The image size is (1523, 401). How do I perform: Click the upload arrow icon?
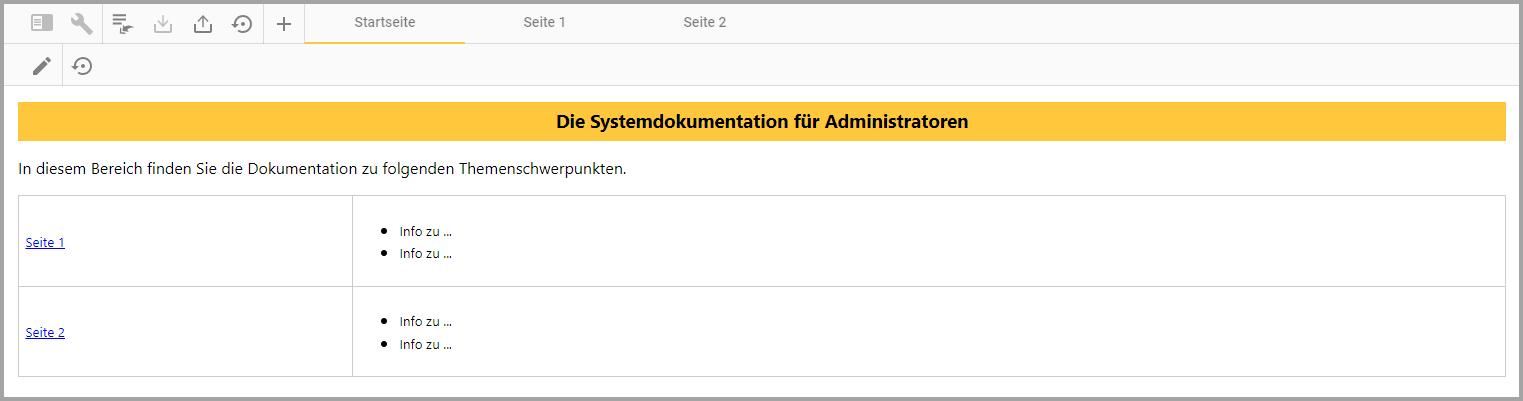click(203, 23)
